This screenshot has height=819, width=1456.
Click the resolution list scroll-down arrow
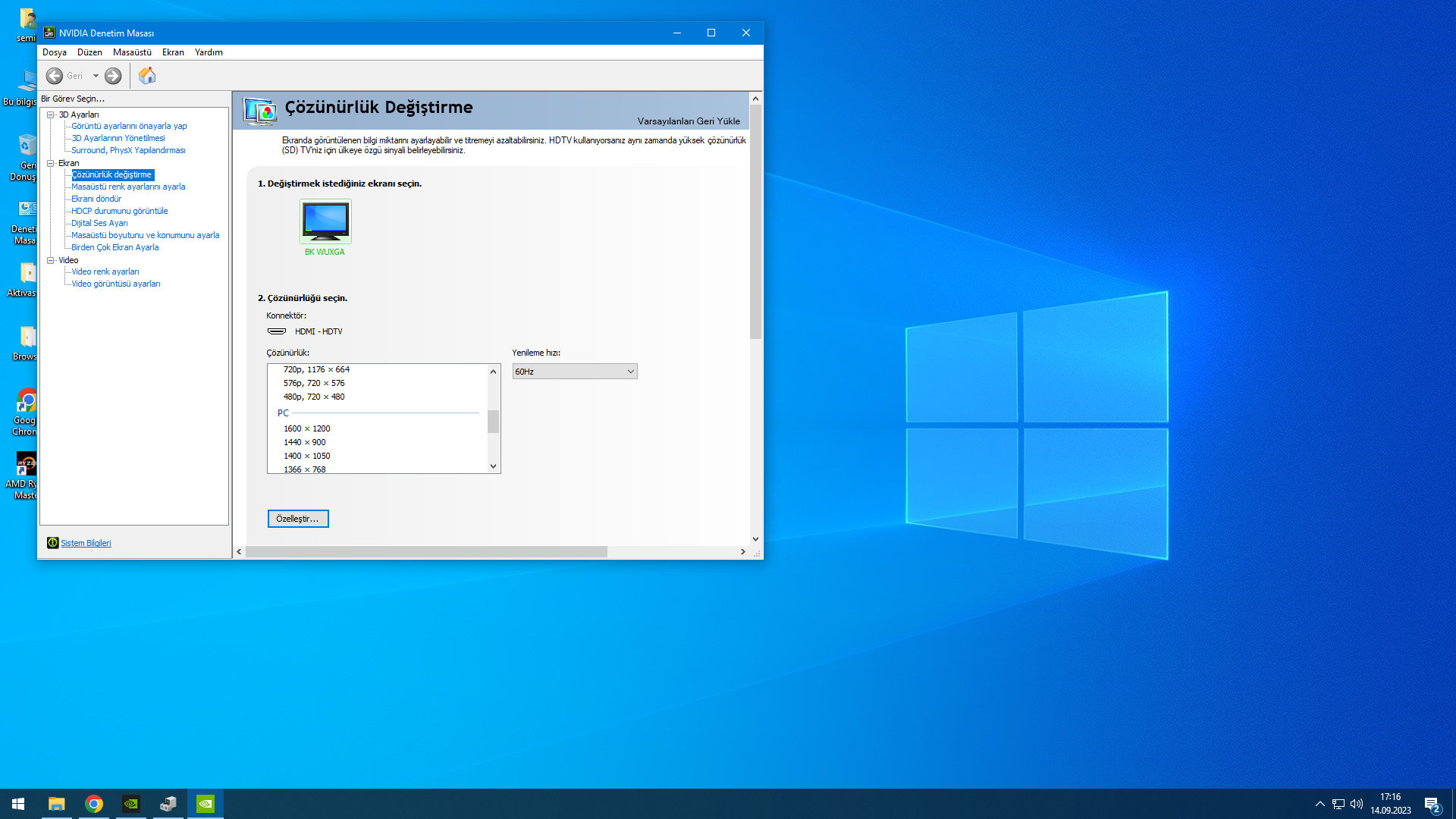coord(494,466)
